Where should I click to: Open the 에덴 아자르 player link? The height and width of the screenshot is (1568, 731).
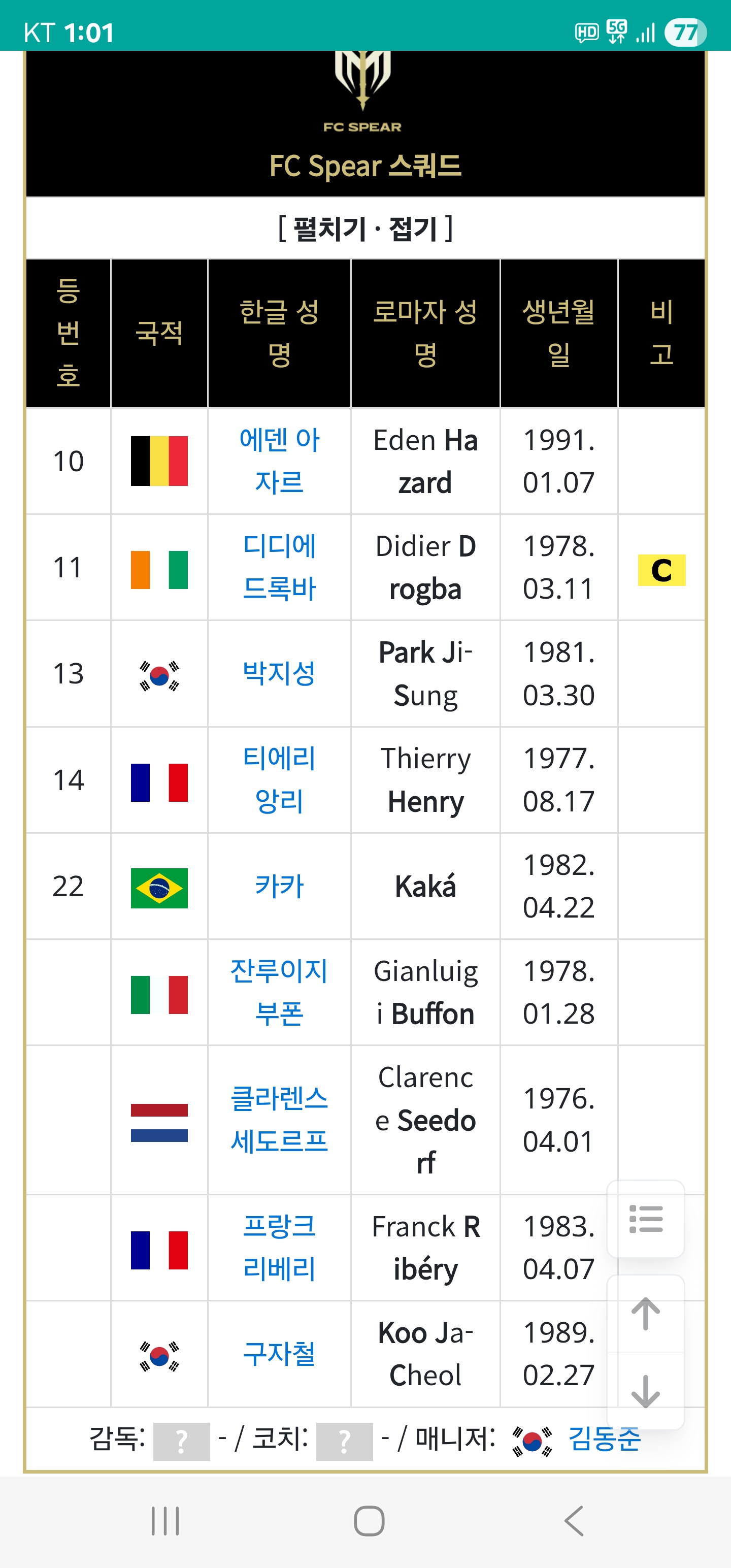(x=279, y=461)
